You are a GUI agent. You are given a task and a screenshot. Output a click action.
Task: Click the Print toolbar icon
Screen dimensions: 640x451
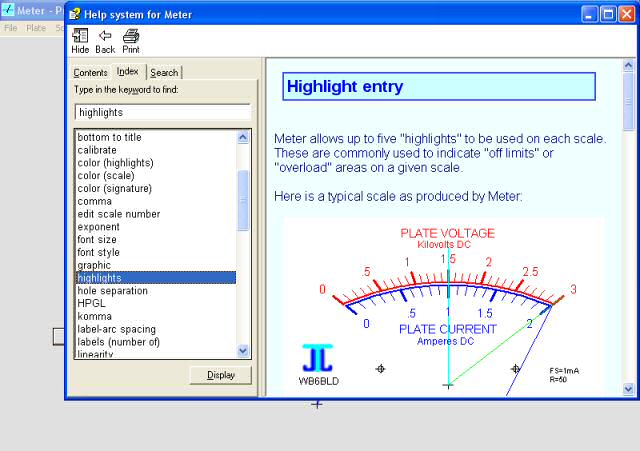pos(131,36)
